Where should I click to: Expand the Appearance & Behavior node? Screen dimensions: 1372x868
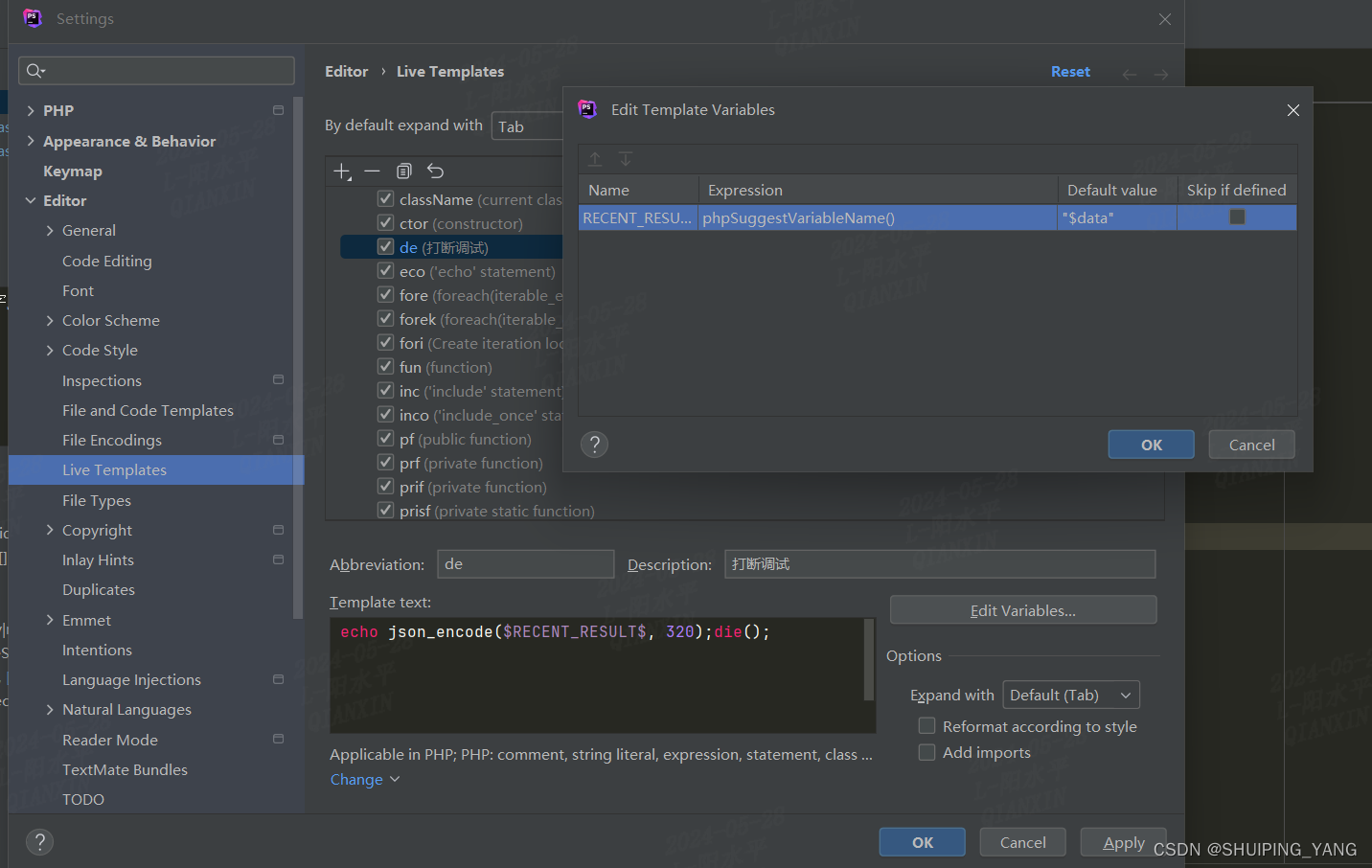pyautogui.click(x=31, y=141)
